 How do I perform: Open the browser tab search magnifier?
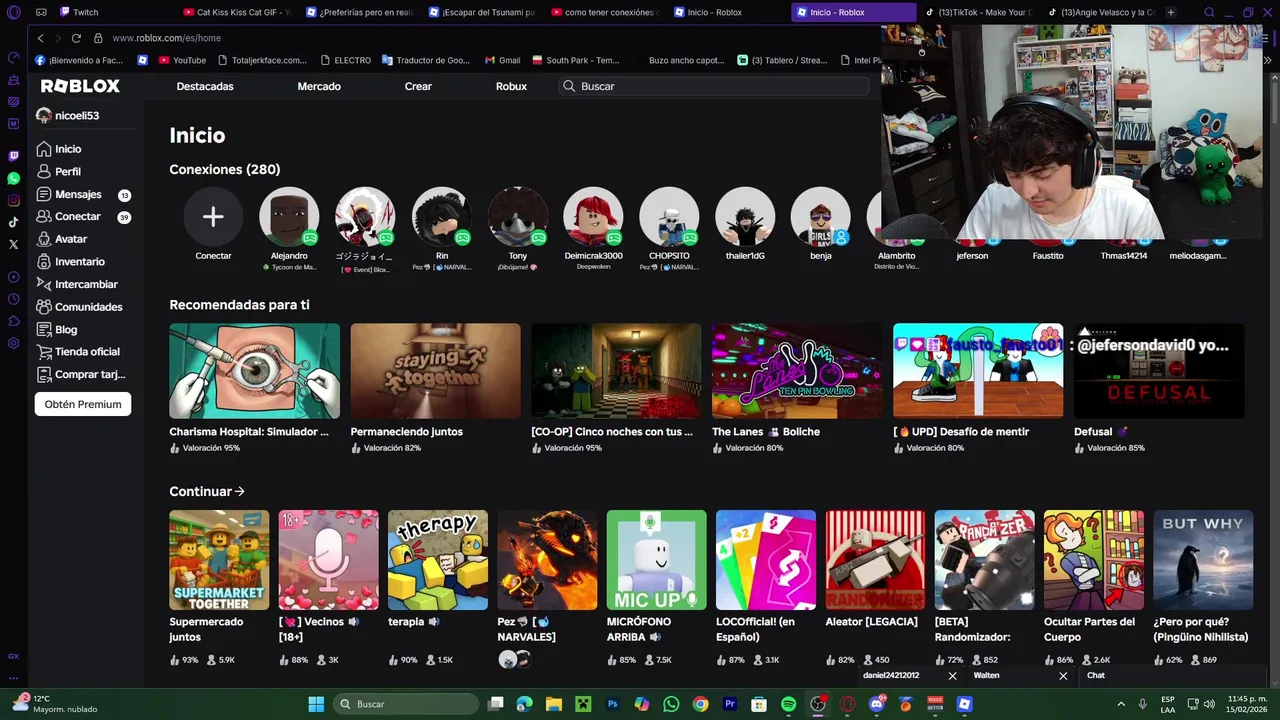coord(1209,12)
